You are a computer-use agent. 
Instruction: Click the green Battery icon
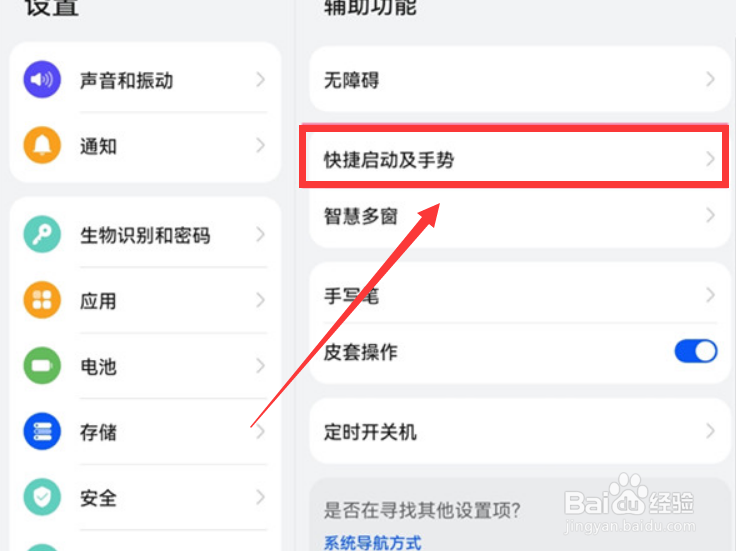[42, 367]
